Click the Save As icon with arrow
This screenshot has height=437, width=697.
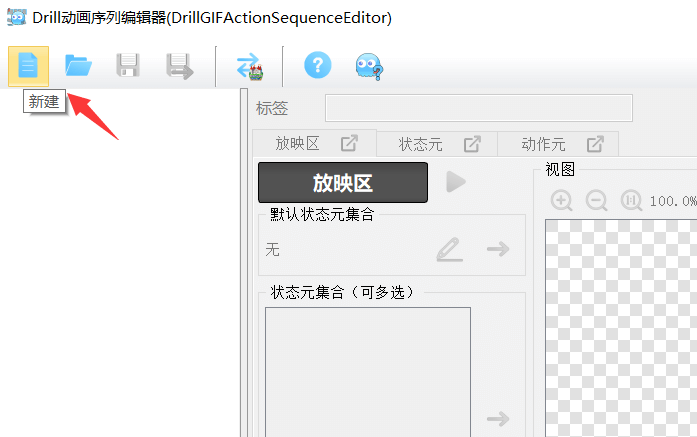tap(179, 66)
